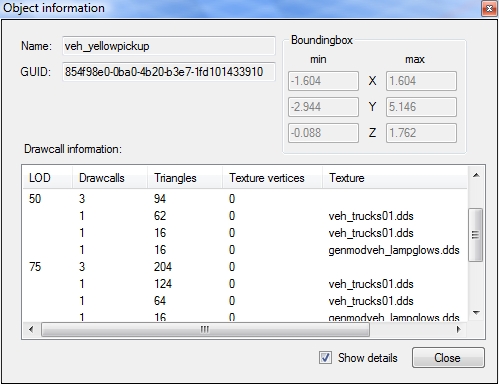The width and height of the screenshot is (499, 385).
Task: Select the bounding box min Y field
Action: (323, 107)
